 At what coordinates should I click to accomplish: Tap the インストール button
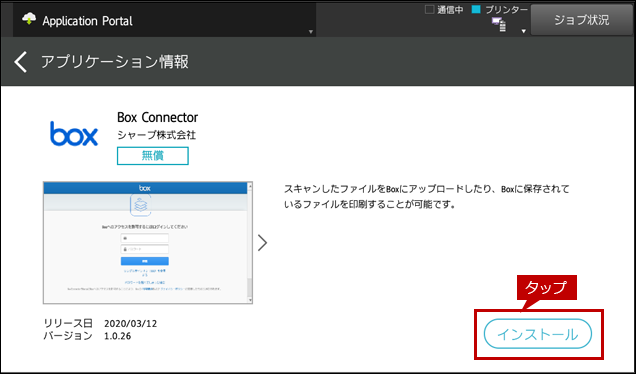538,334
